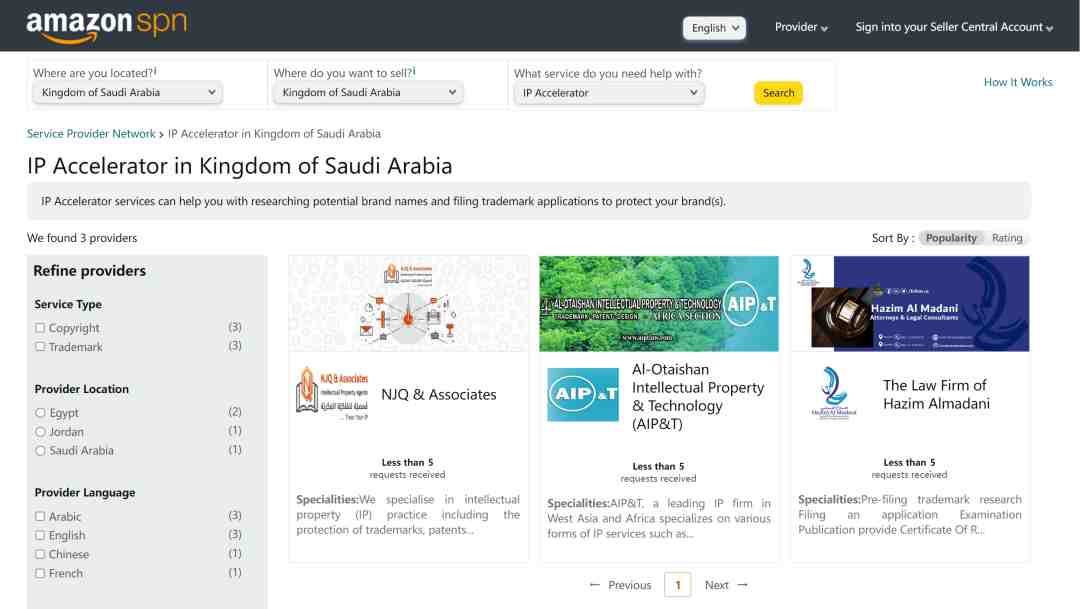Open NJQ & Associates provider name

coord(439,395)
